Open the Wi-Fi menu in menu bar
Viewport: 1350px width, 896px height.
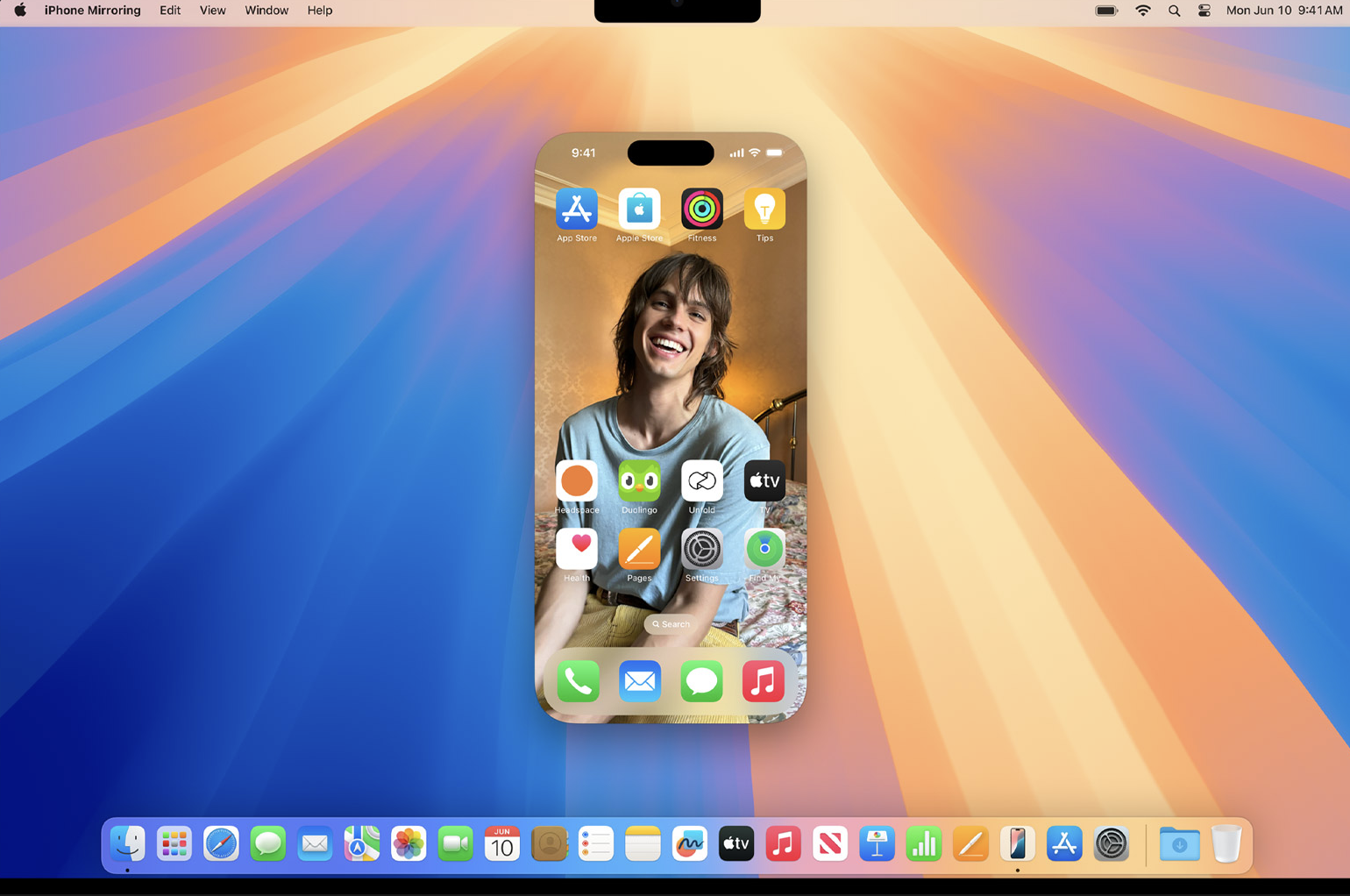[1143, 11]
